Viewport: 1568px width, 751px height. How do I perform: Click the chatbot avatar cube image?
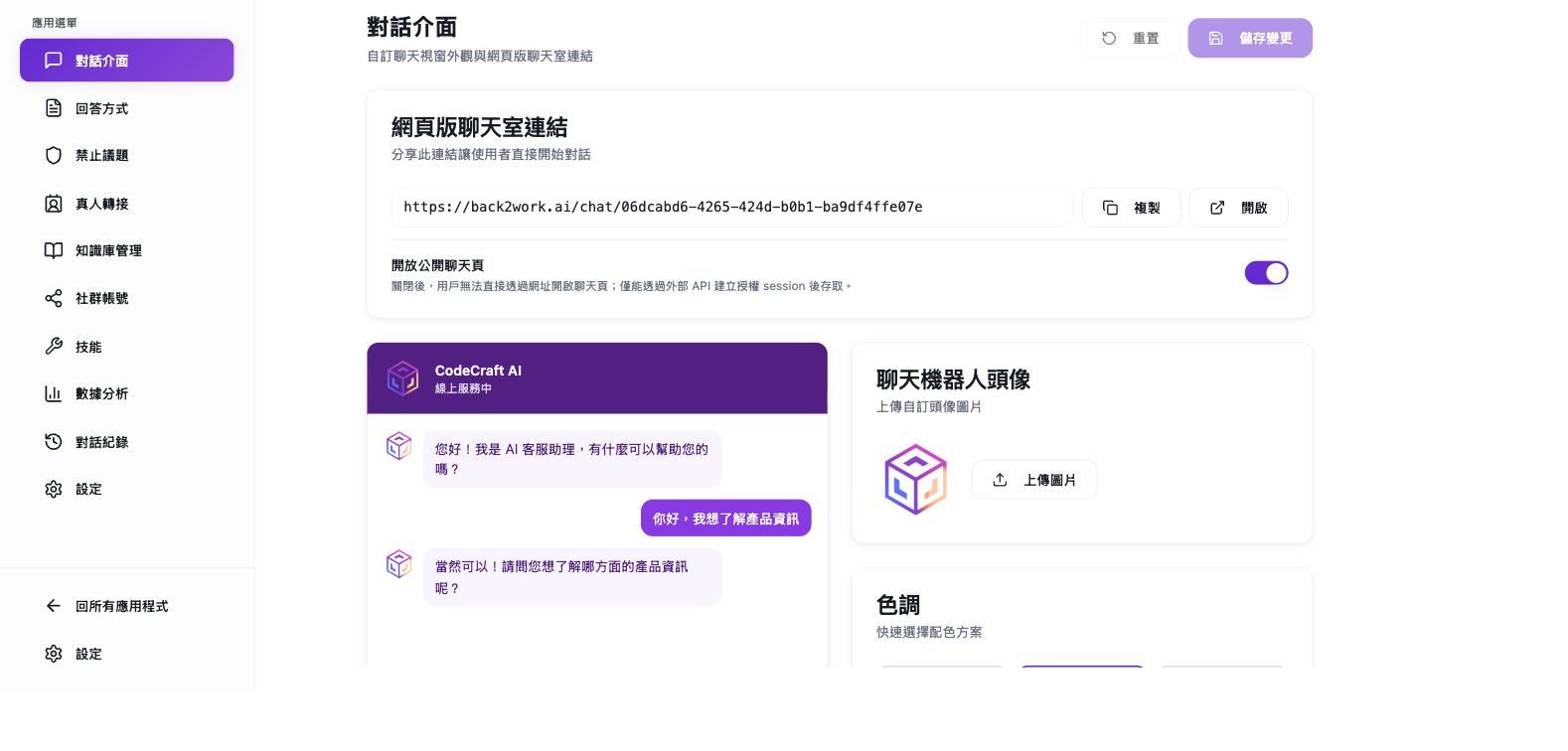[x=916, y=480]
